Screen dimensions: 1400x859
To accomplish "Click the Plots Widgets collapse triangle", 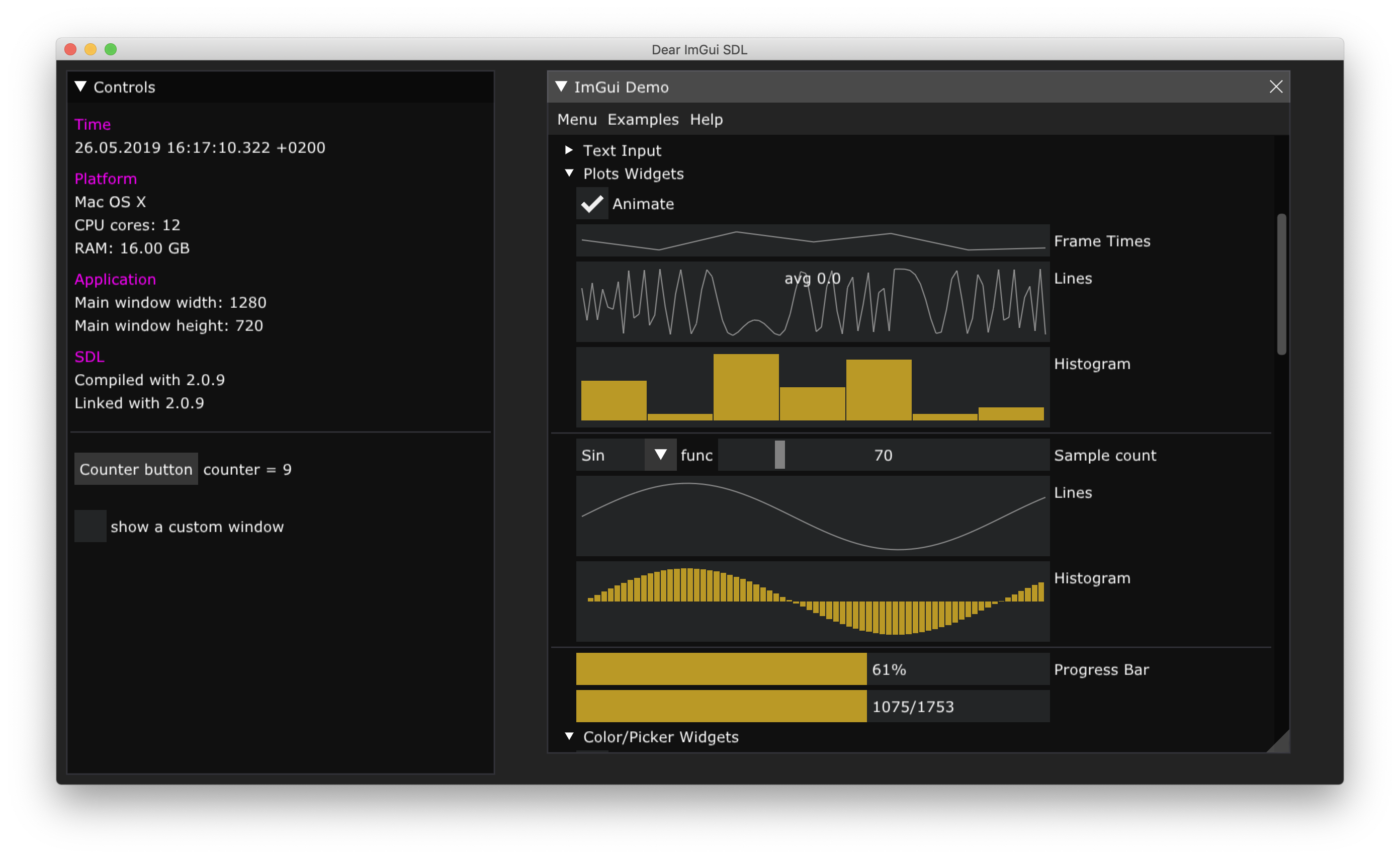I will [567, 174].
